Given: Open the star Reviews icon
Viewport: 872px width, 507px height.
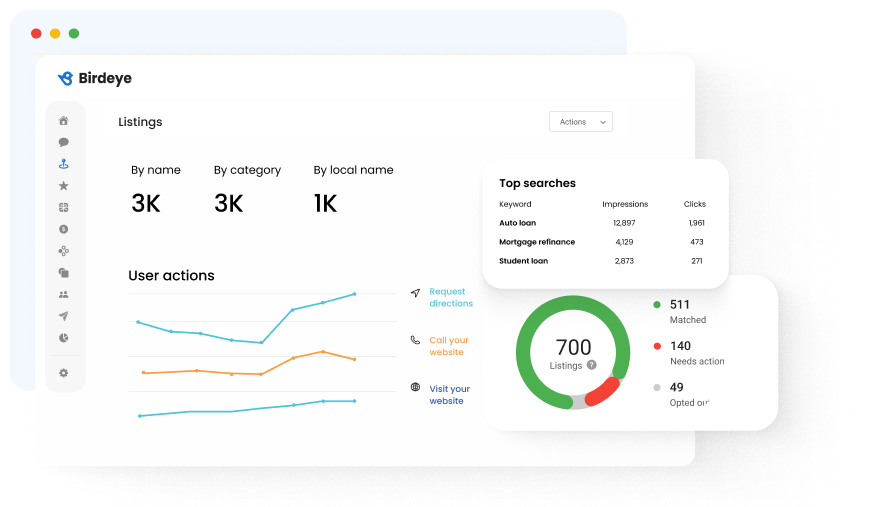Looking at the screenshot, I should pos(63,186).
